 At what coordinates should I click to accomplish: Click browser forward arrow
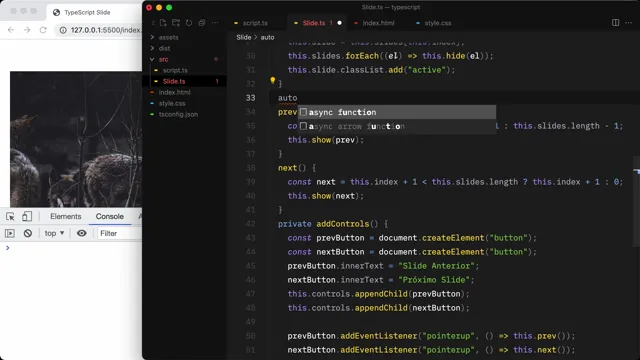point(27,30)
